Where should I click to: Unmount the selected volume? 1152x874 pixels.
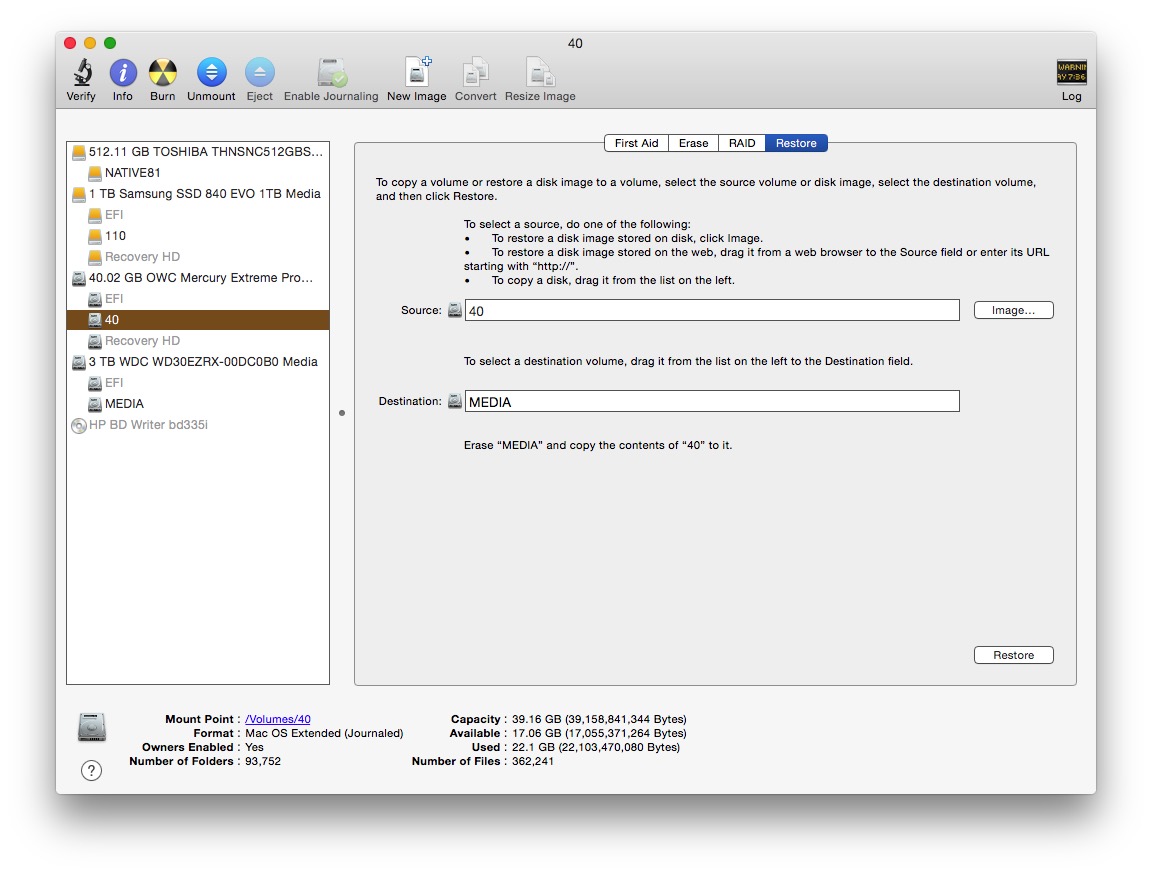click(211, 73)
